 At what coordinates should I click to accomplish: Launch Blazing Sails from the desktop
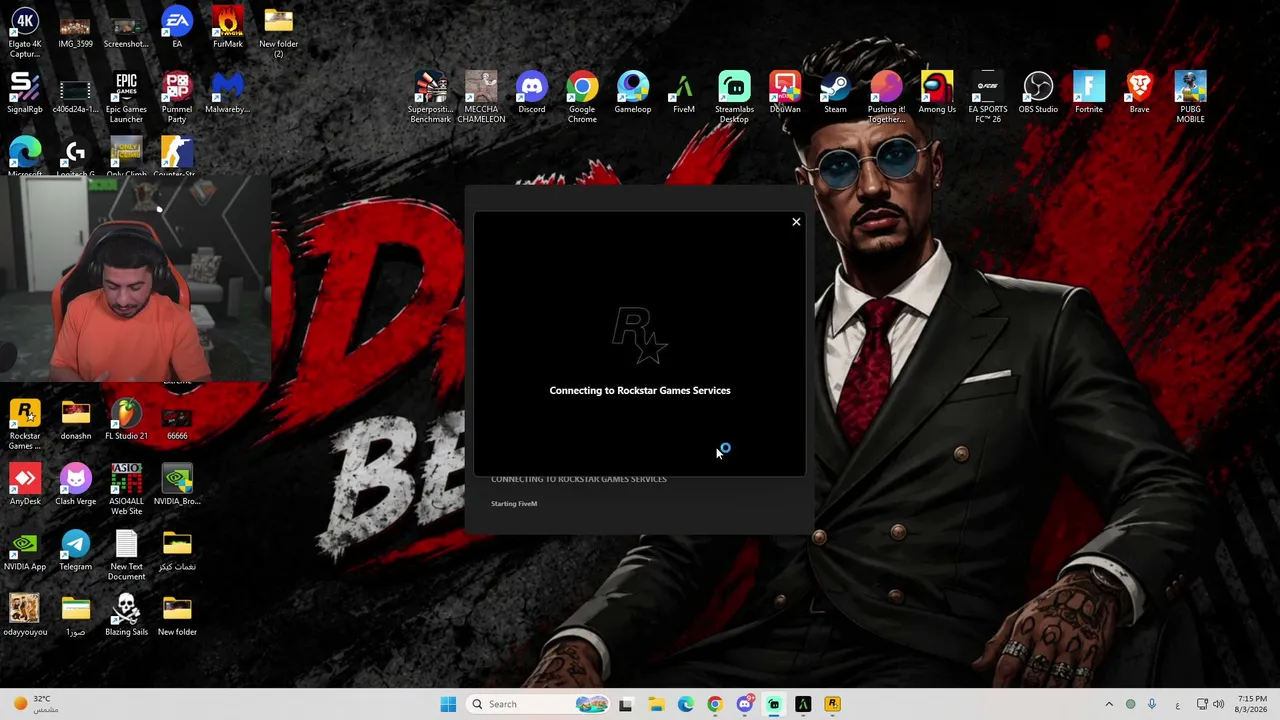click(126, 616)
